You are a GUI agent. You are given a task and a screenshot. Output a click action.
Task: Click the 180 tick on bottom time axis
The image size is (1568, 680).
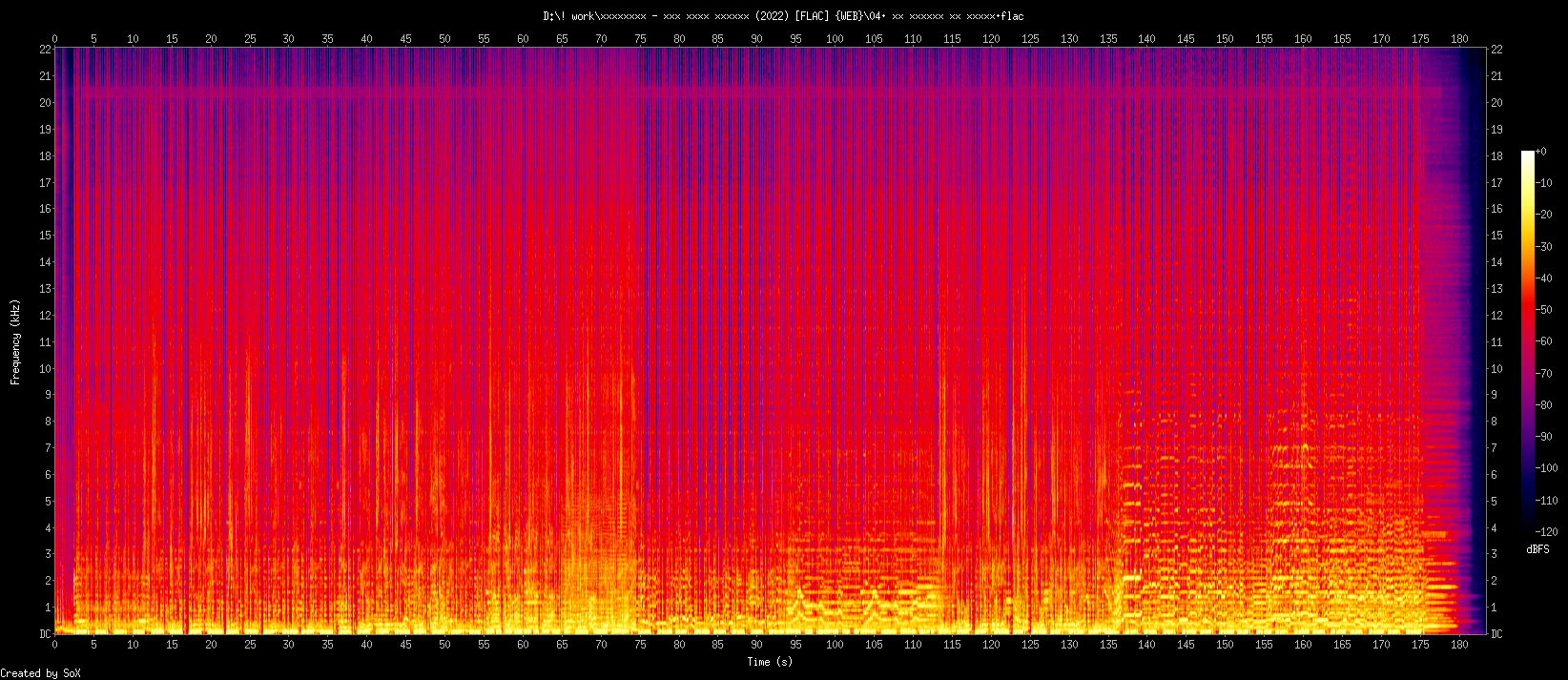pos(1459,645)
